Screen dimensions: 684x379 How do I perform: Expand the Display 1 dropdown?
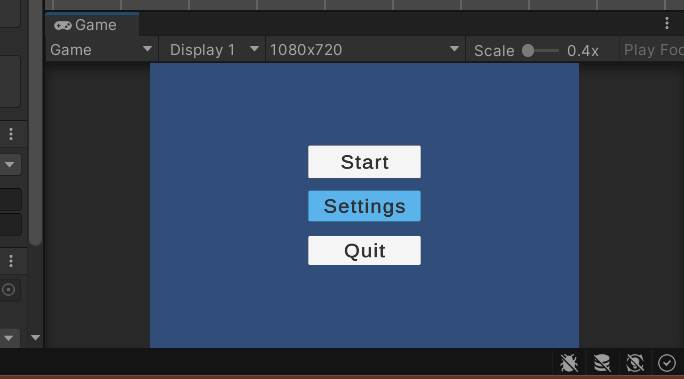coord(214,50)
